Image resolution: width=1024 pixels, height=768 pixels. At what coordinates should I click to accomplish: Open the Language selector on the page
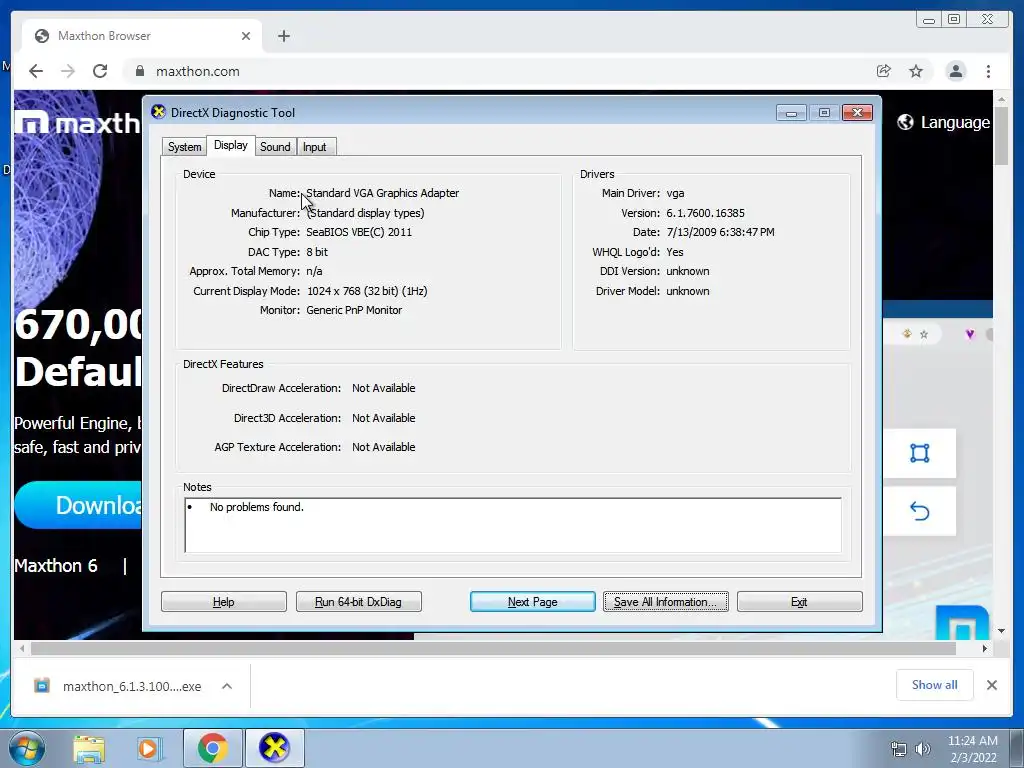[x=944, y=122]
